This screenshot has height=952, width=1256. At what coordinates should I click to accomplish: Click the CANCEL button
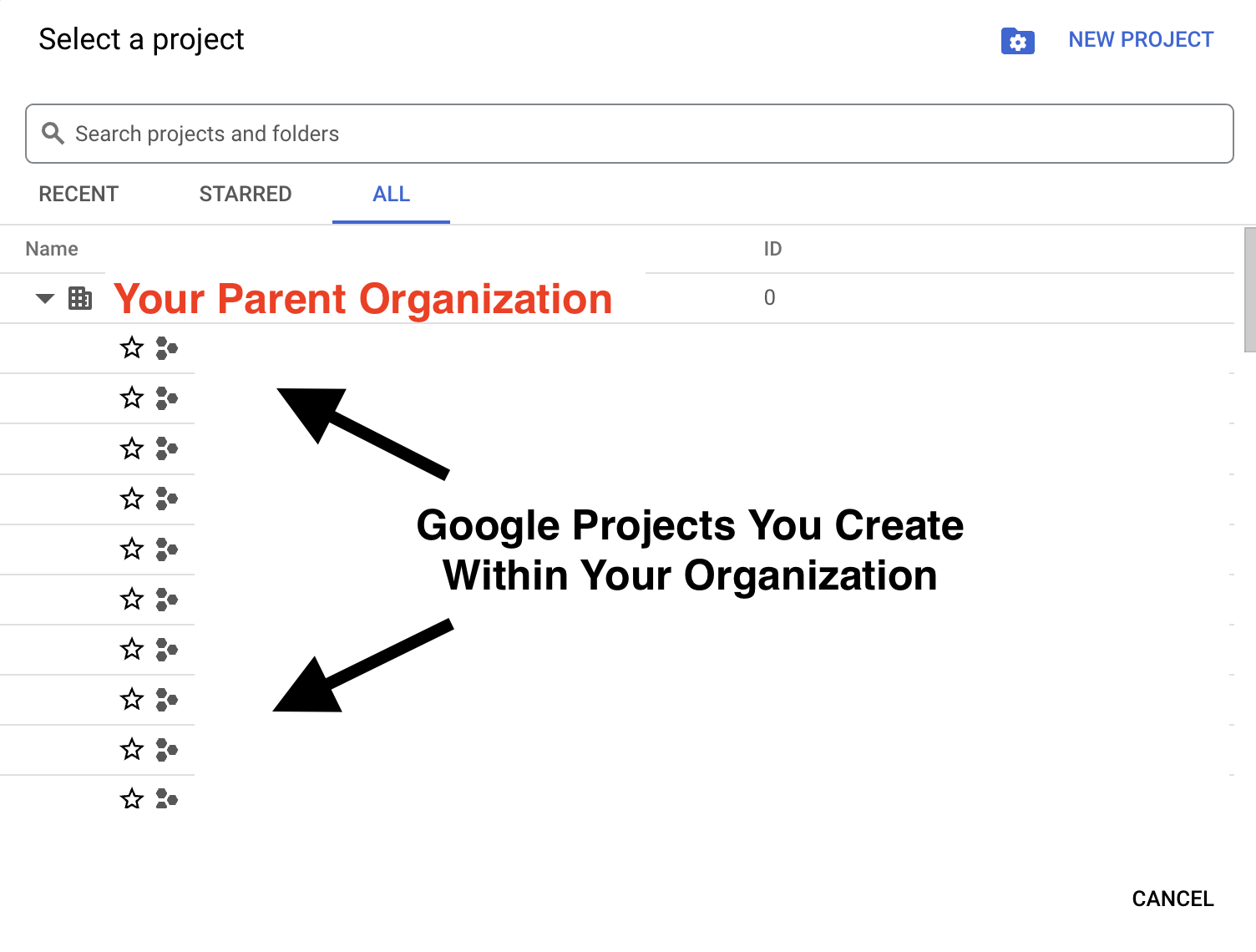1172,899
